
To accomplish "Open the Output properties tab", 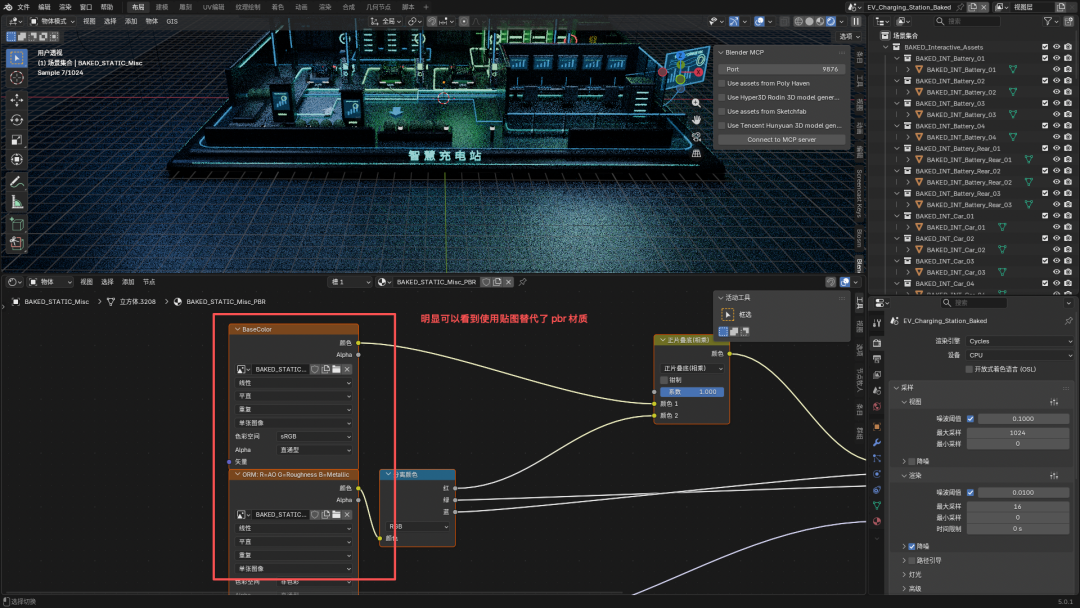I will tap(877, 359).
